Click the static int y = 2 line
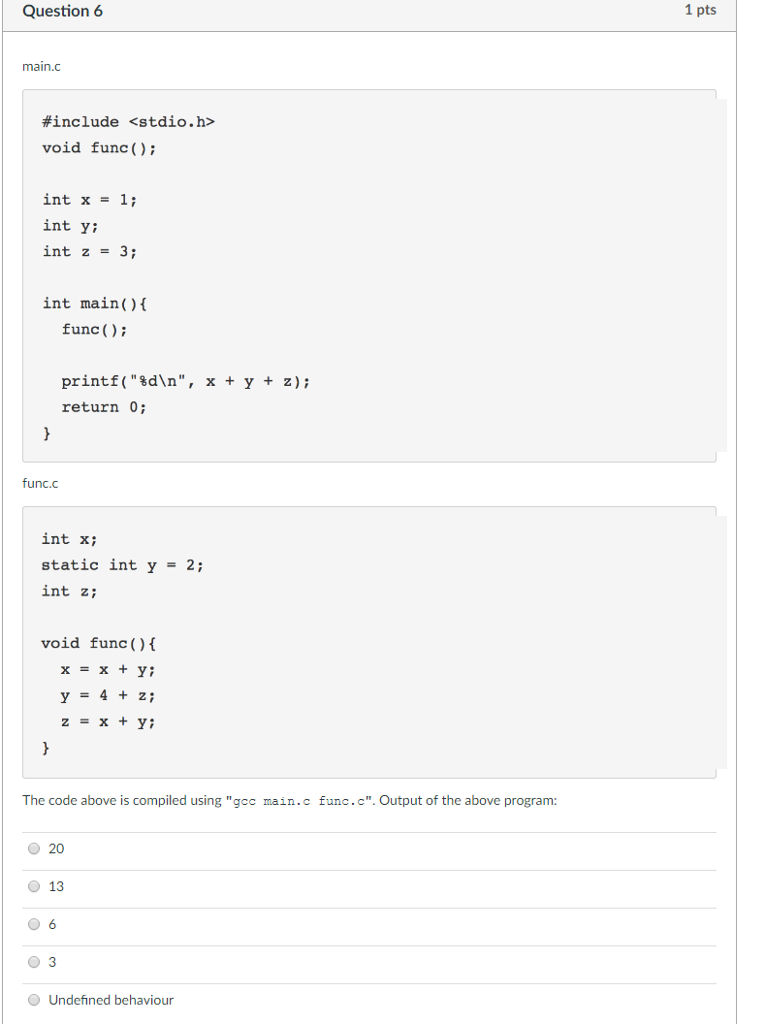 122,565
